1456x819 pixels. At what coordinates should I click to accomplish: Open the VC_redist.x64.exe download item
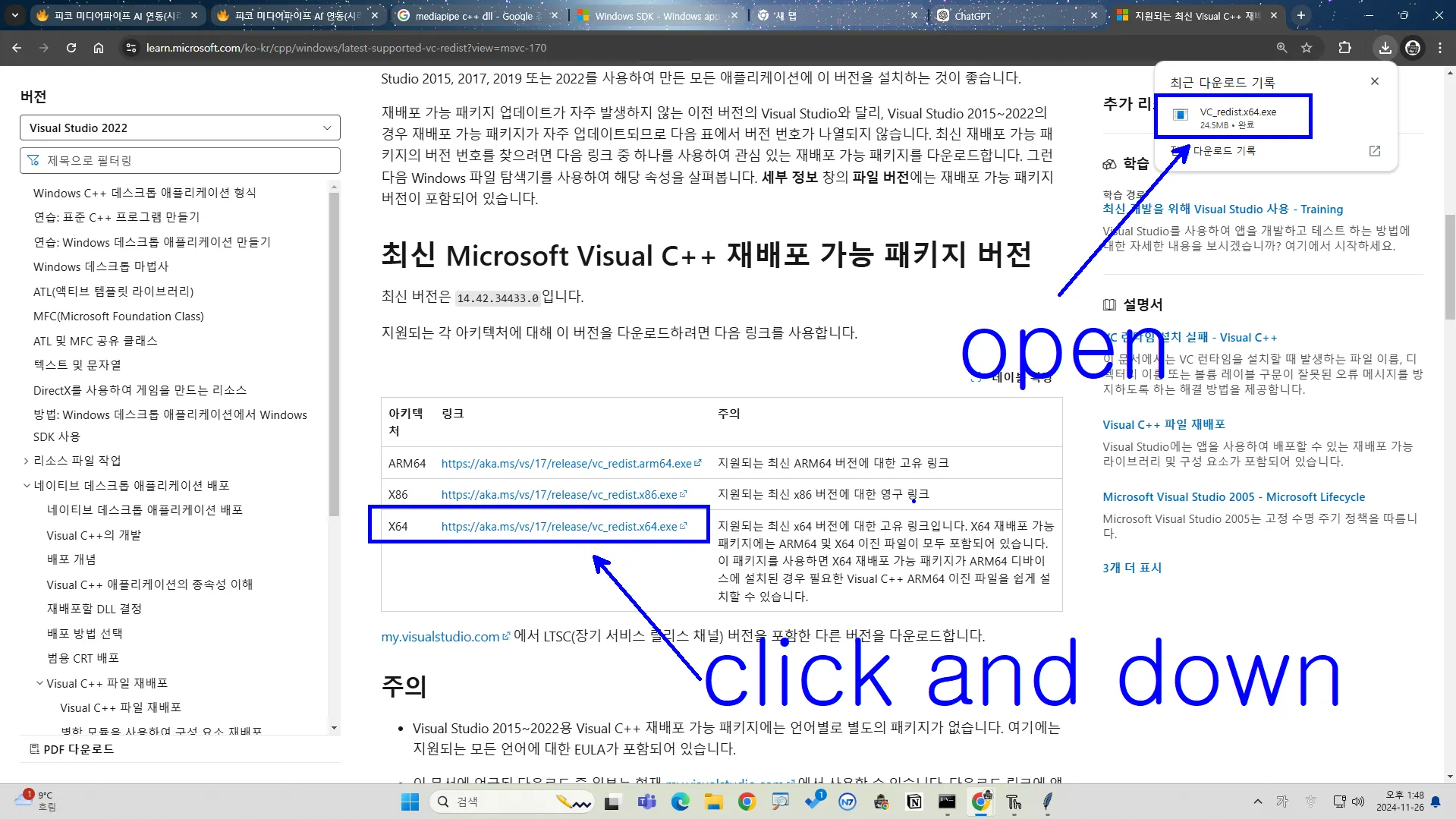point(1234,117)
